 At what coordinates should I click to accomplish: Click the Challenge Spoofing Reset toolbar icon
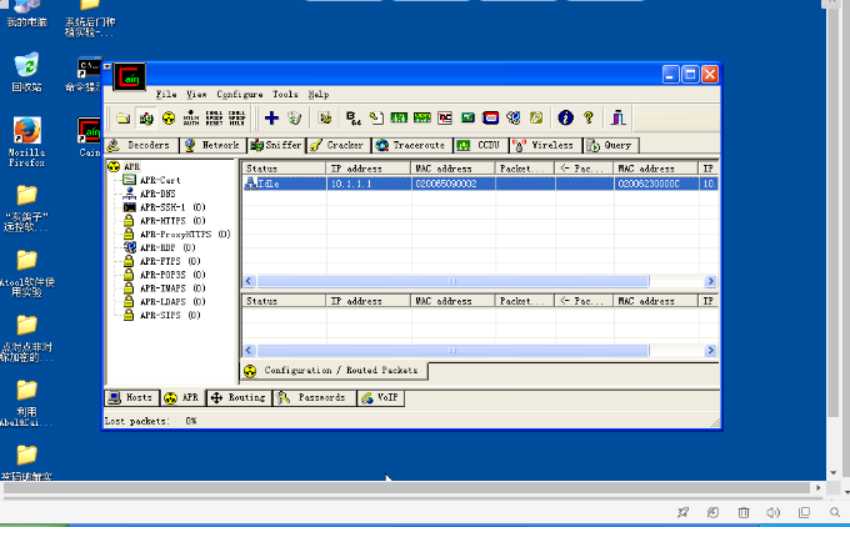coord(214,118)
